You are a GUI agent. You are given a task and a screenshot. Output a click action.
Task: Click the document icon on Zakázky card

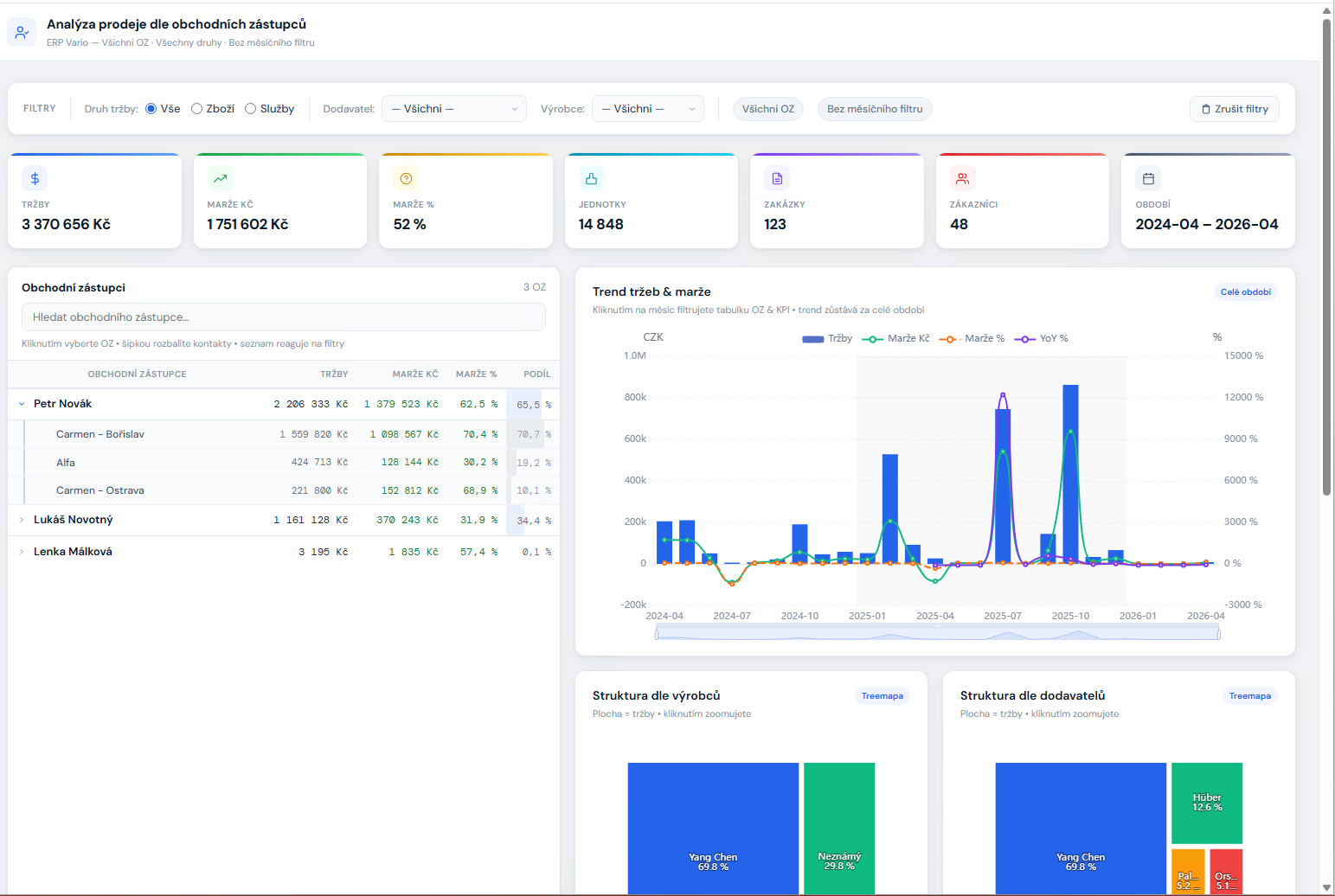pos(777,178)
